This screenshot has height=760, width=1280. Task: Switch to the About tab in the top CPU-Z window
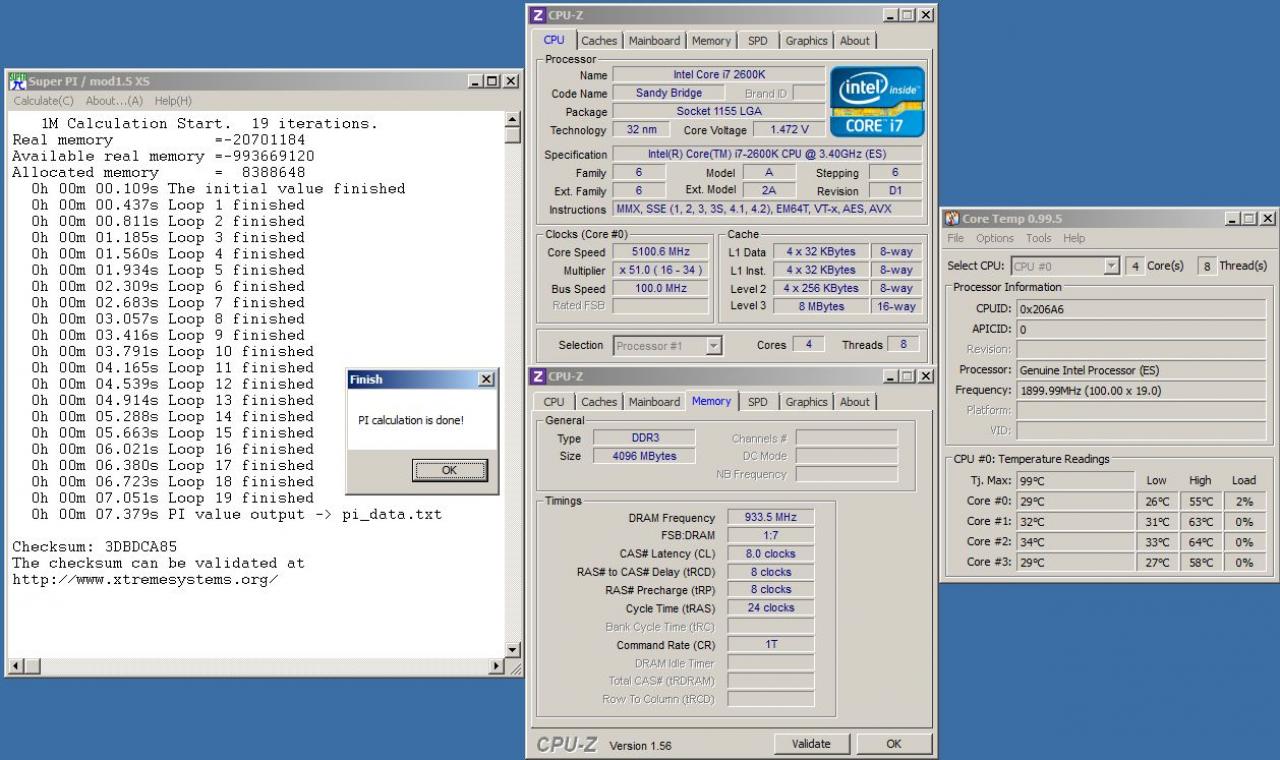(x=854, y=41)
